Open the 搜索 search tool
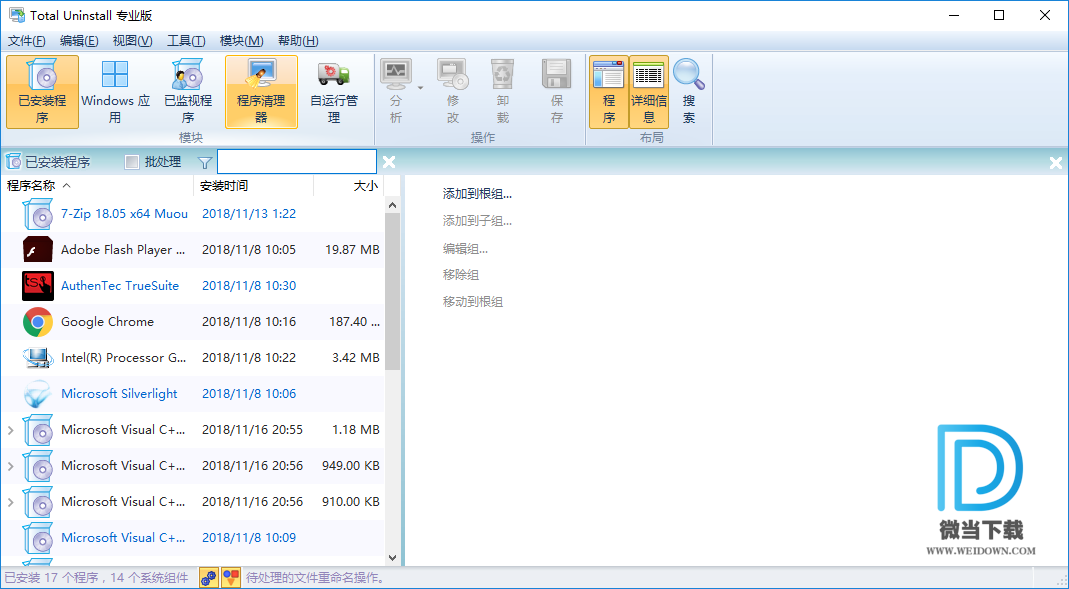Screen dimensions: 1069x589 pyautogui.click(x=689, y=92)
